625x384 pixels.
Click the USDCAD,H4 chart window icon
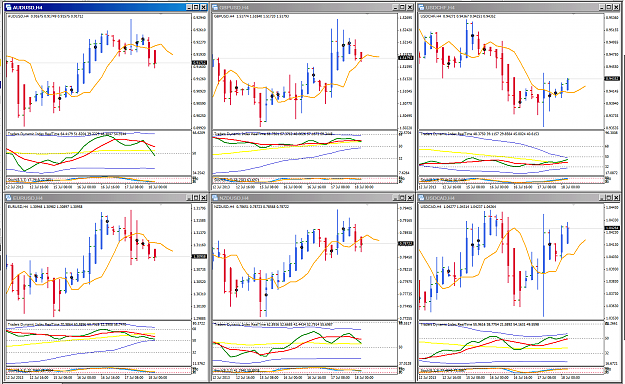click(x=421, y=198)
